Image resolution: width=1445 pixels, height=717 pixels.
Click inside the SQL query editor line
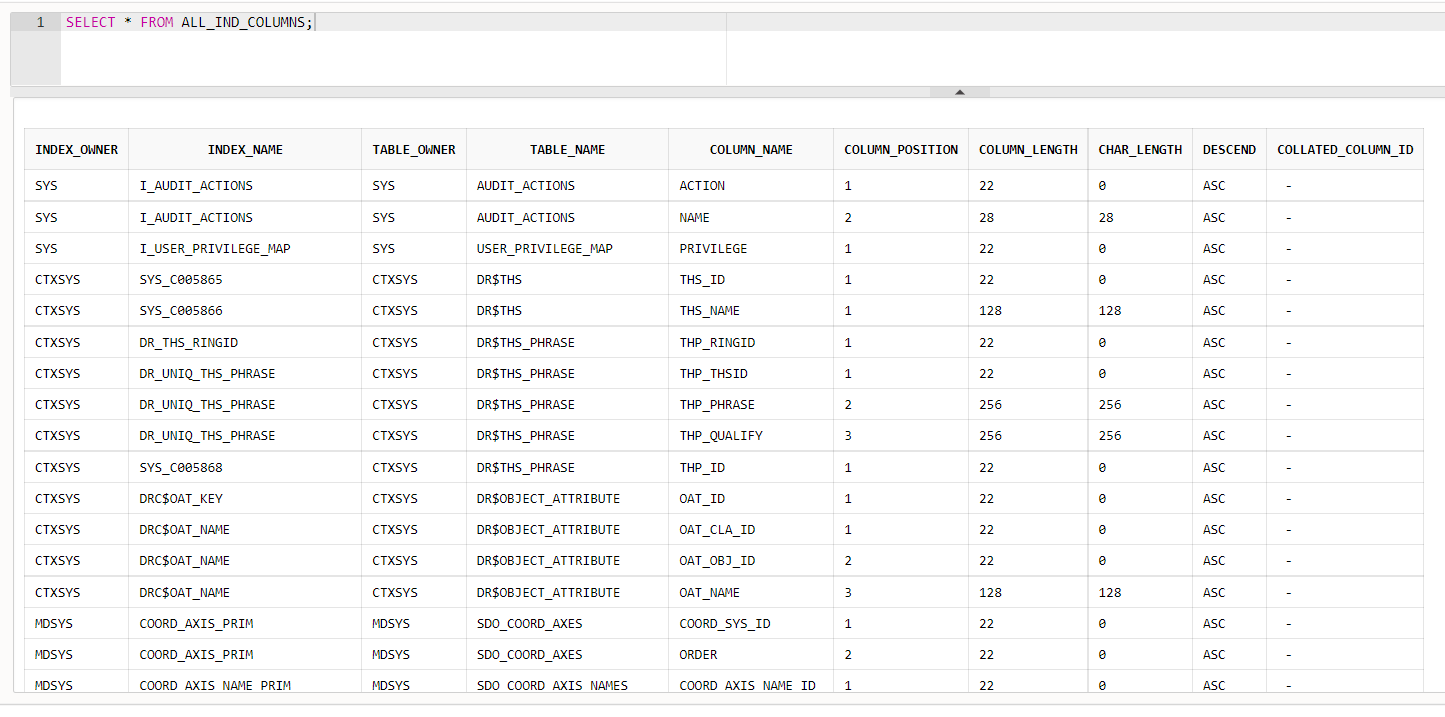[393, 22]
